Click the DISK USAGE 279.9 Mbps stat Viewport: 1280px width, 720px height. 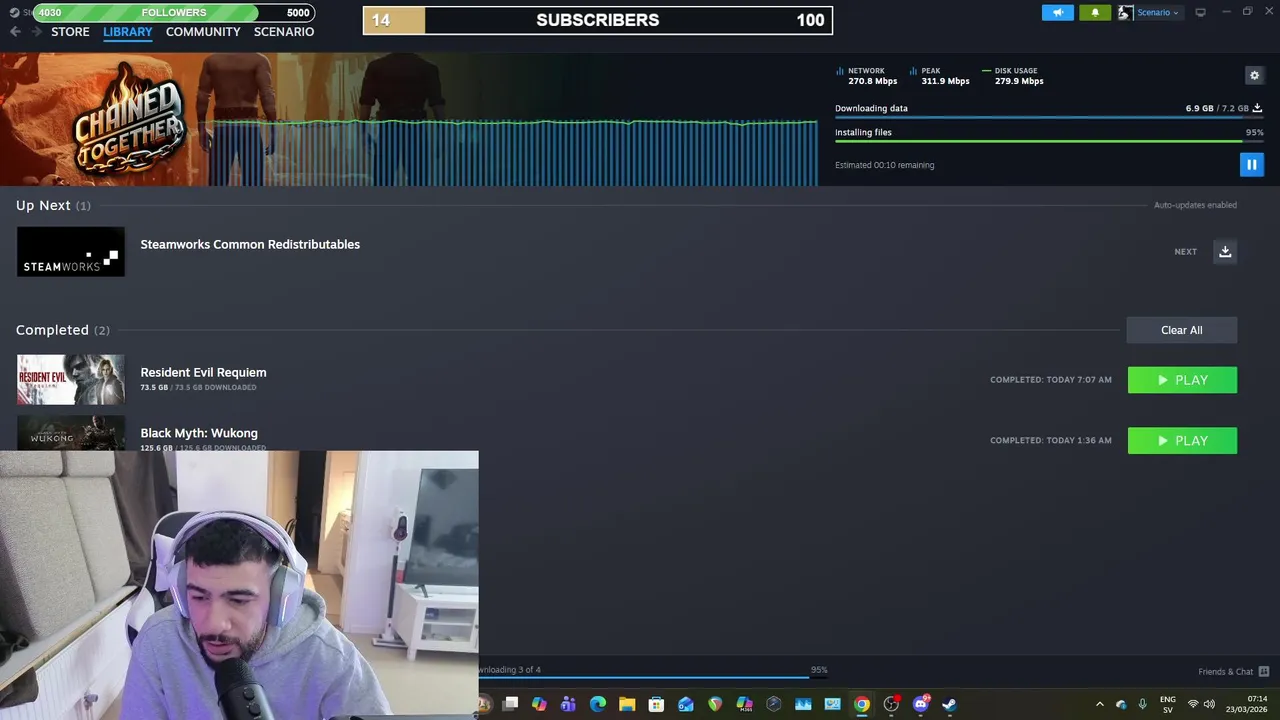click(x=1013, y=76)
